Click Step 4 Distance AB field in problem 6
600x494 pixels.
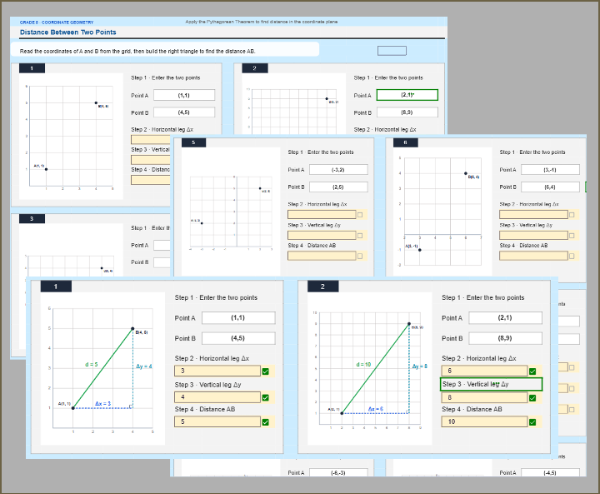pos(533,256)
